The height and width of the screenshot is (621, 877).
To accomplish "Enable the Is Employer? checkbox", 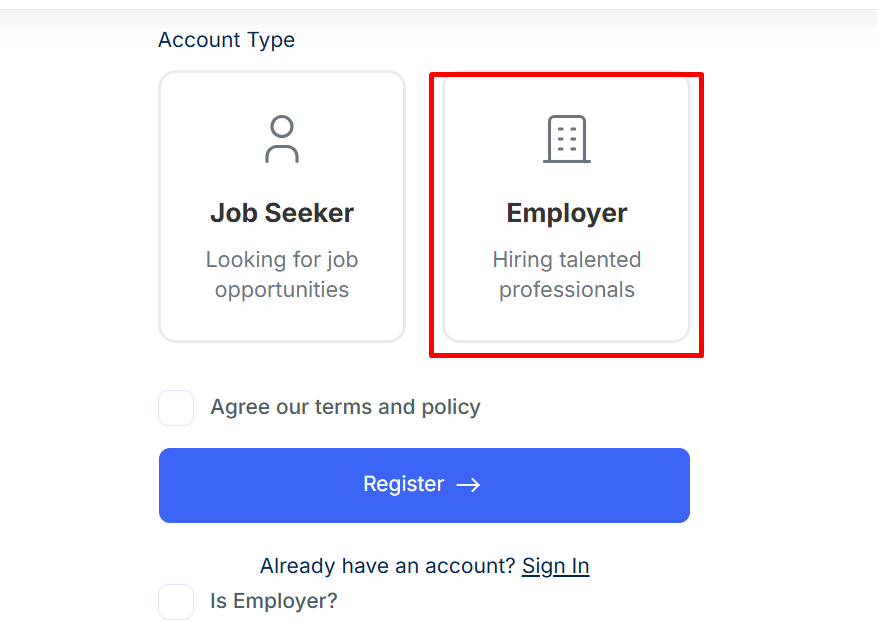I will 176,602.
